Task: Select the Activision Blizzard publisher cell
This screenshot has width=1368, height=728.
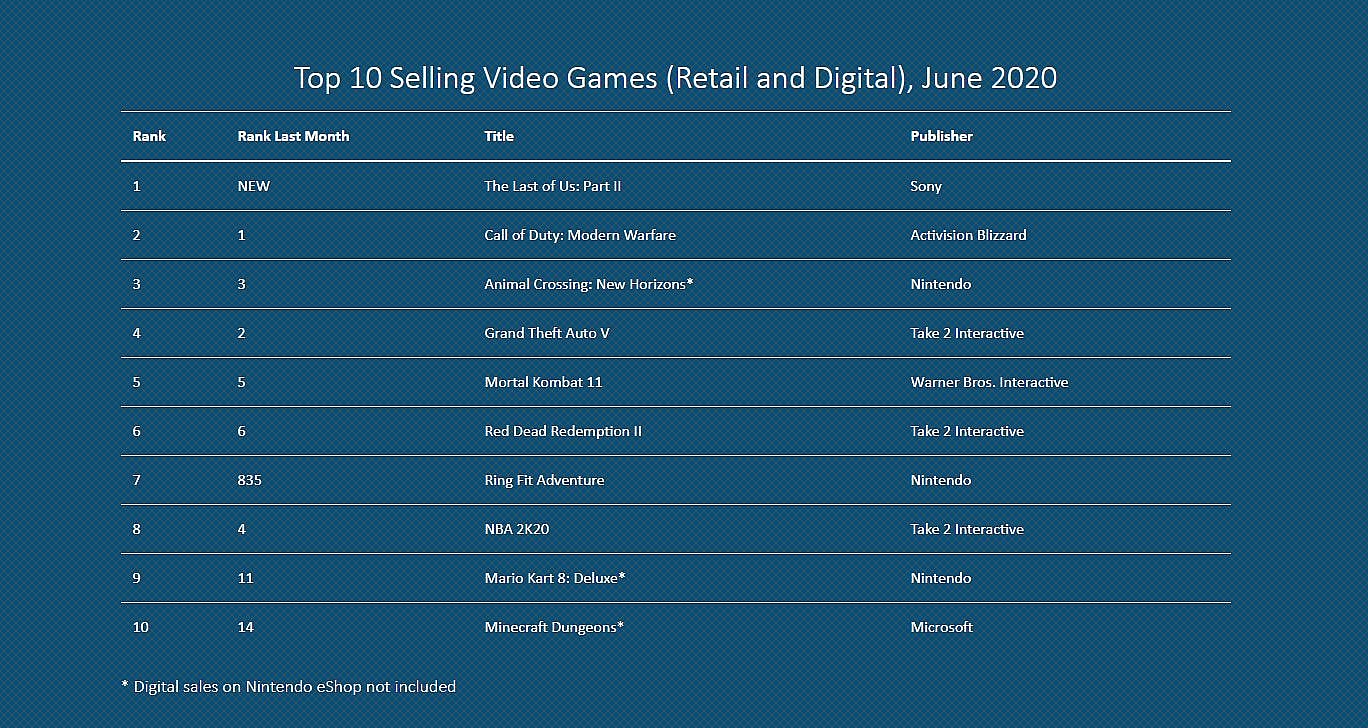Action: (968, 235)
